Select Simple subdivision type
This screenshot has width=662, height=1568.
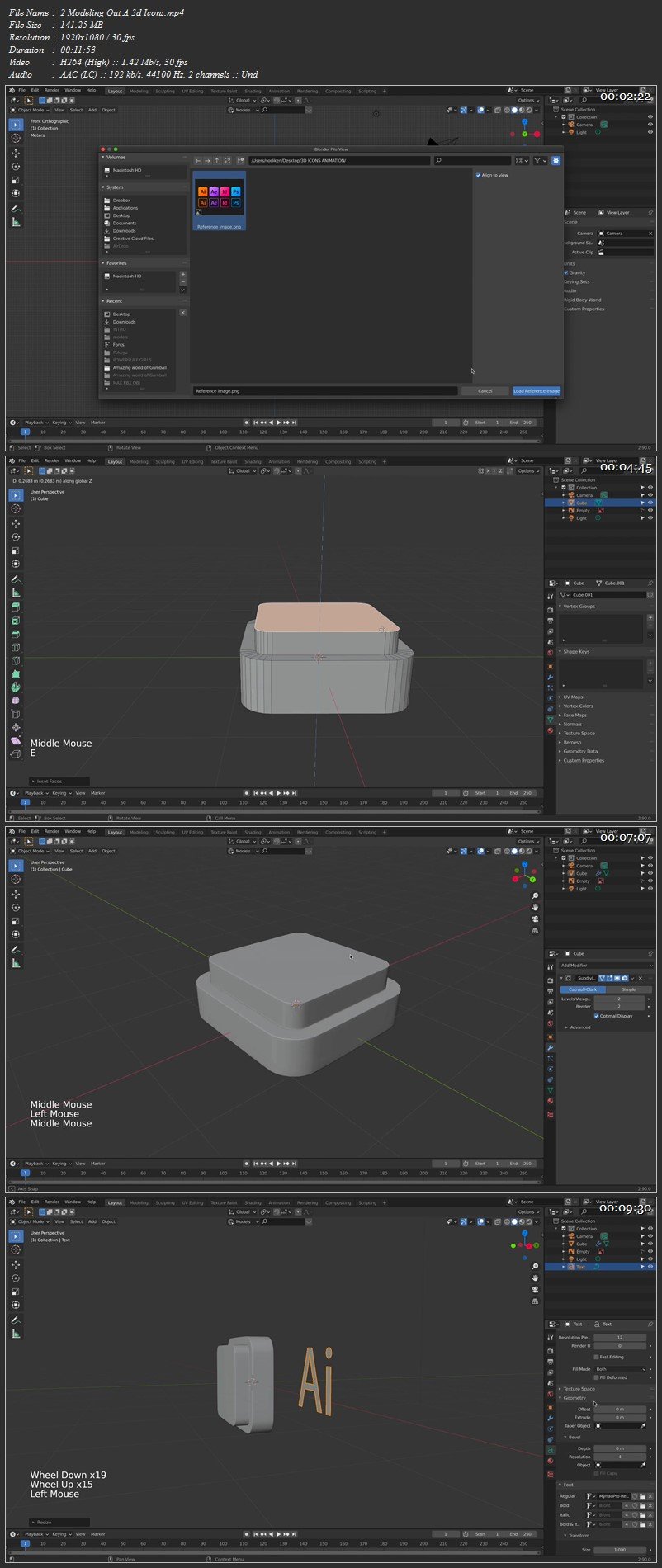point(629,989)
